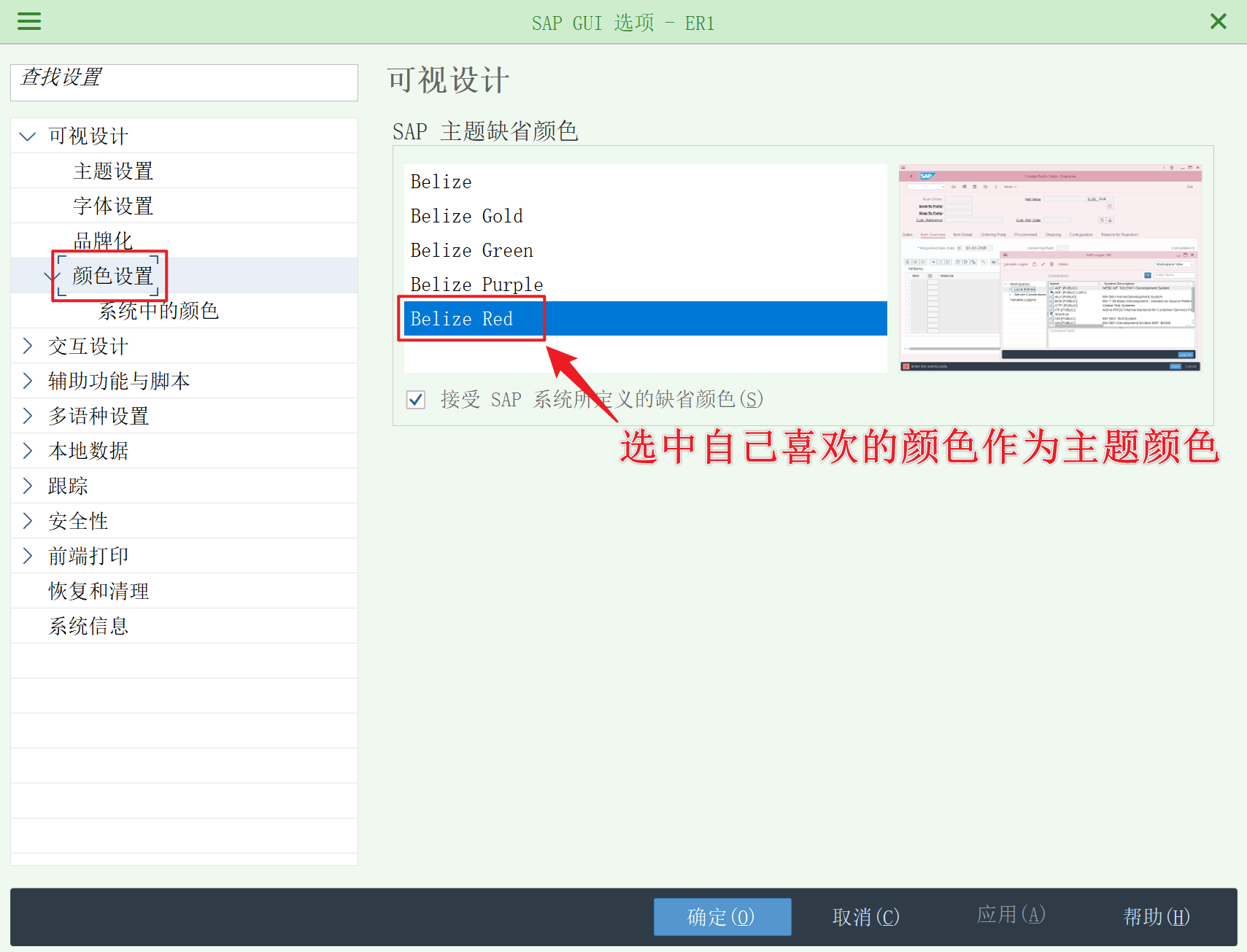Choose the Belize Gold theme color
1247x952 pixels.
645,216
